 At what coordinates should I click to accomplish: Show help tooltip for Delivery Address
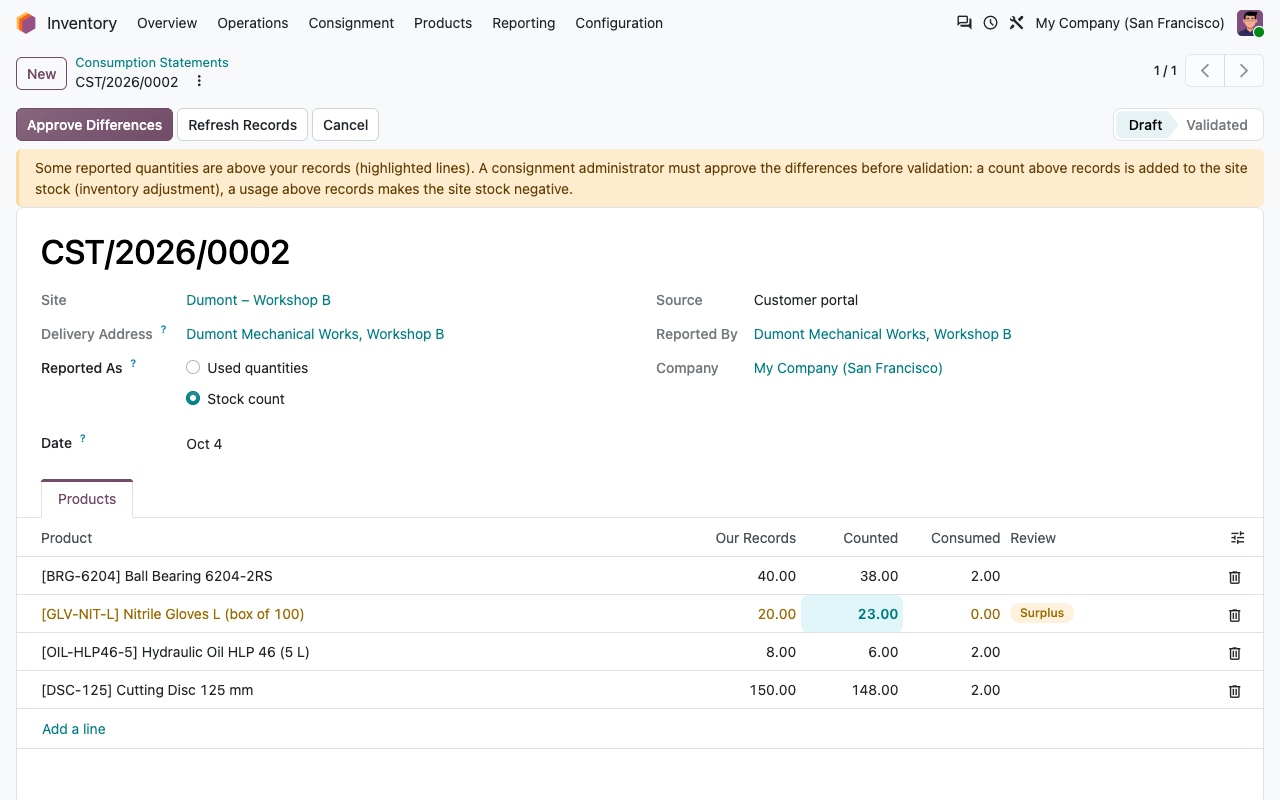click(x=164, y=329)
